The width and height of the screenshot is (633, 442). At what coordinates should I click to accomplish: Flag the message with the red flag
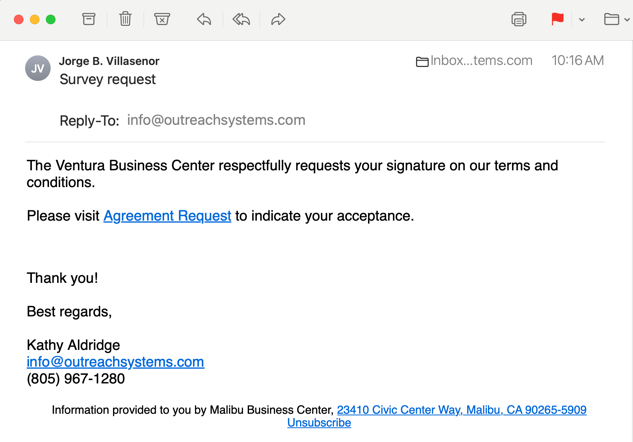pos(557,19)
